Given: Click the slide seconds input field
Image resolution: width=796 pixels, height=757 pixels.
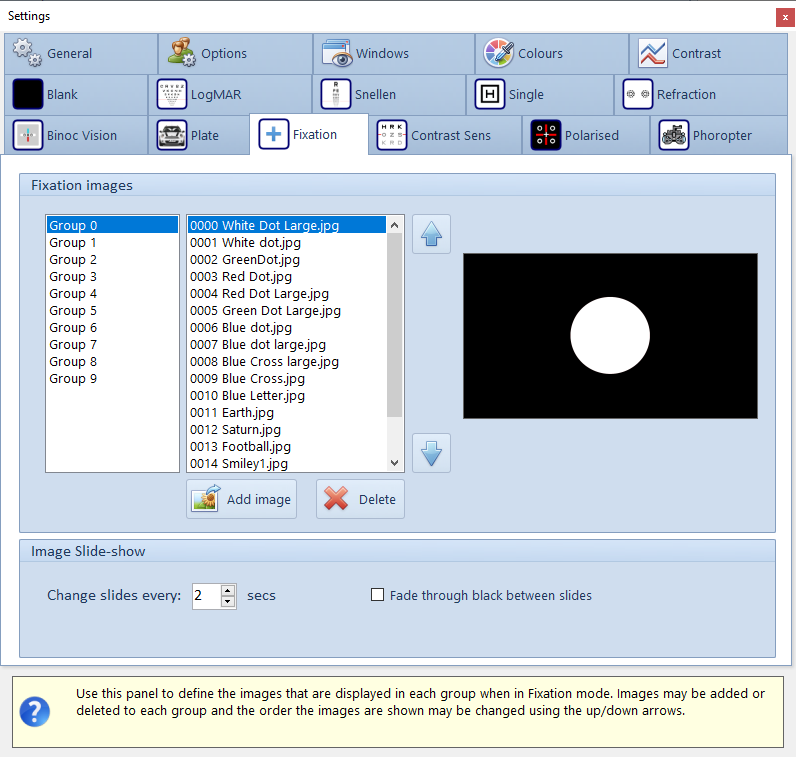Looking at the screenshot, I should click(x=205, y=596).
